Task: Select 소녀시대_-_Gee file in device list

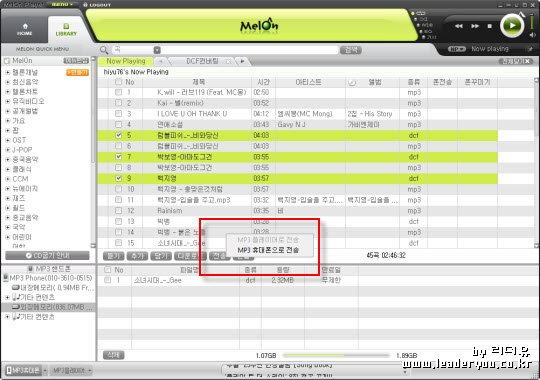Action: 158,280
